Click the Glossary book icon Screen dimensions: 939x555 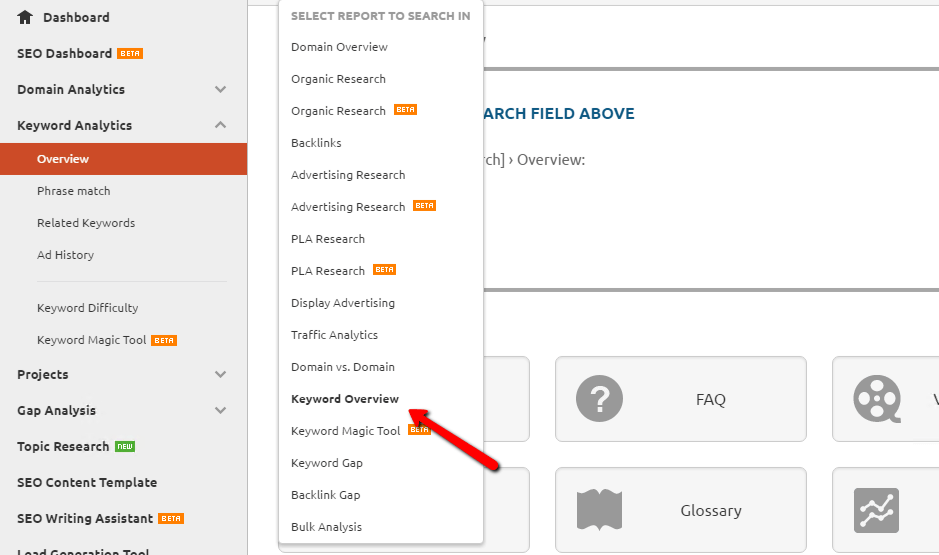click(x=599, y=510)
